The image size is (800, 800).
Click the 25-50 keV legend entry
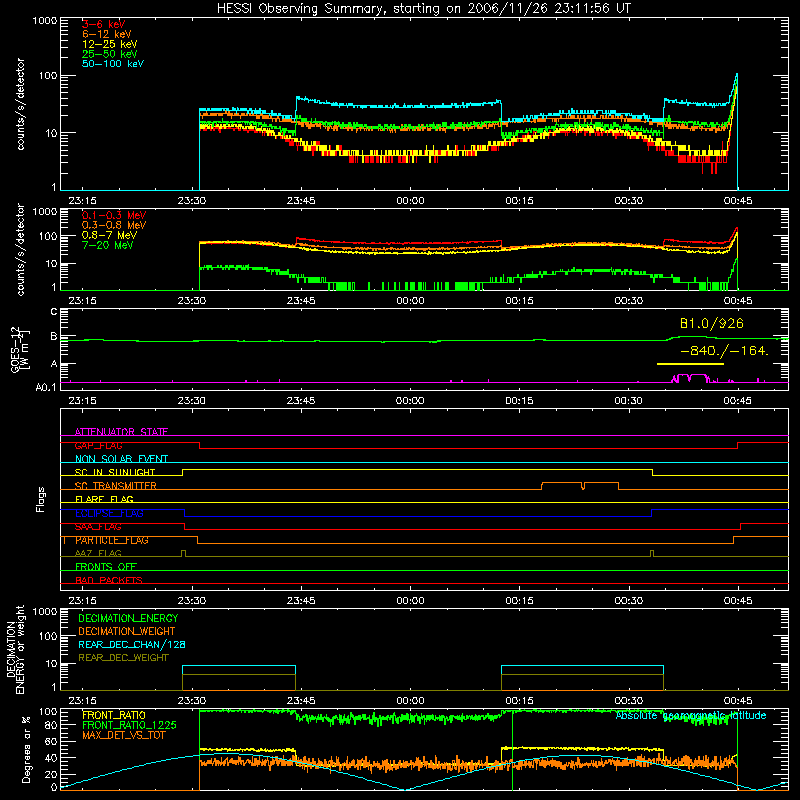coord(109,54)
